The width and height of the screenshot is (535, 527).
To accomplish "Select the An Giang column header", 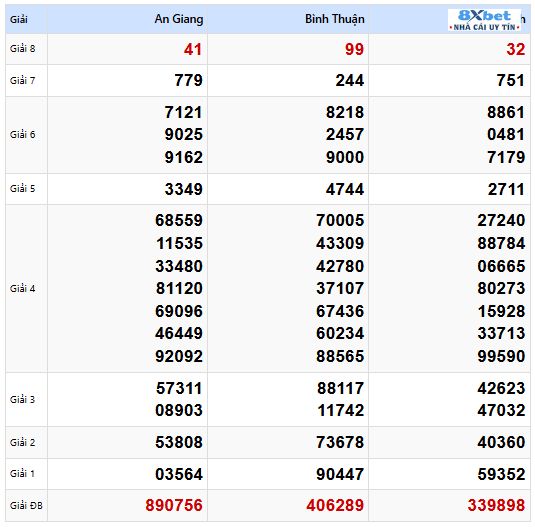I will click(179, 19).
